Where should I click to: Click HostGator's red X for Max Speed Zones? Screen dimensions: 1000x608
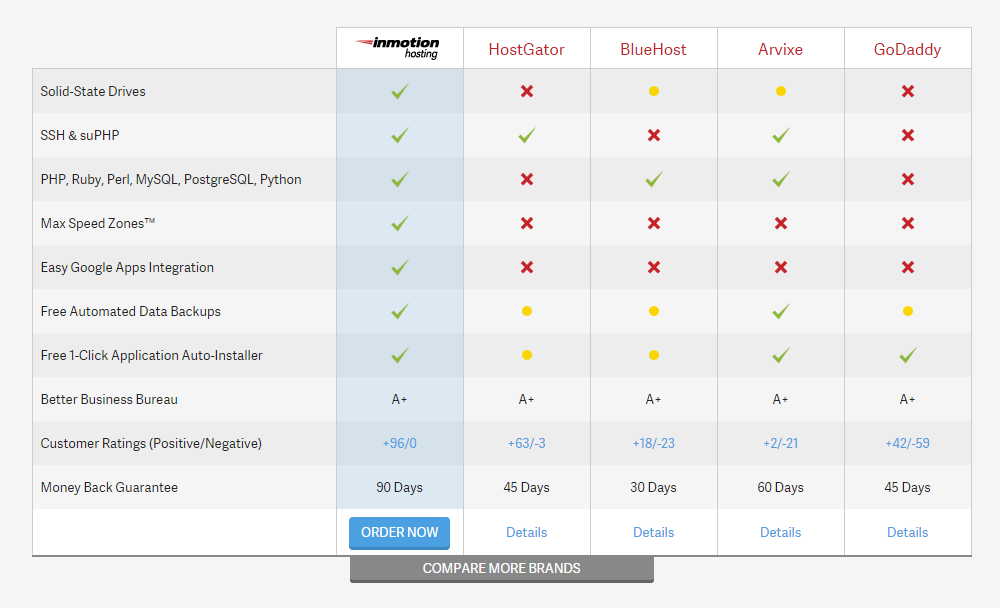[x=526, y=223]
